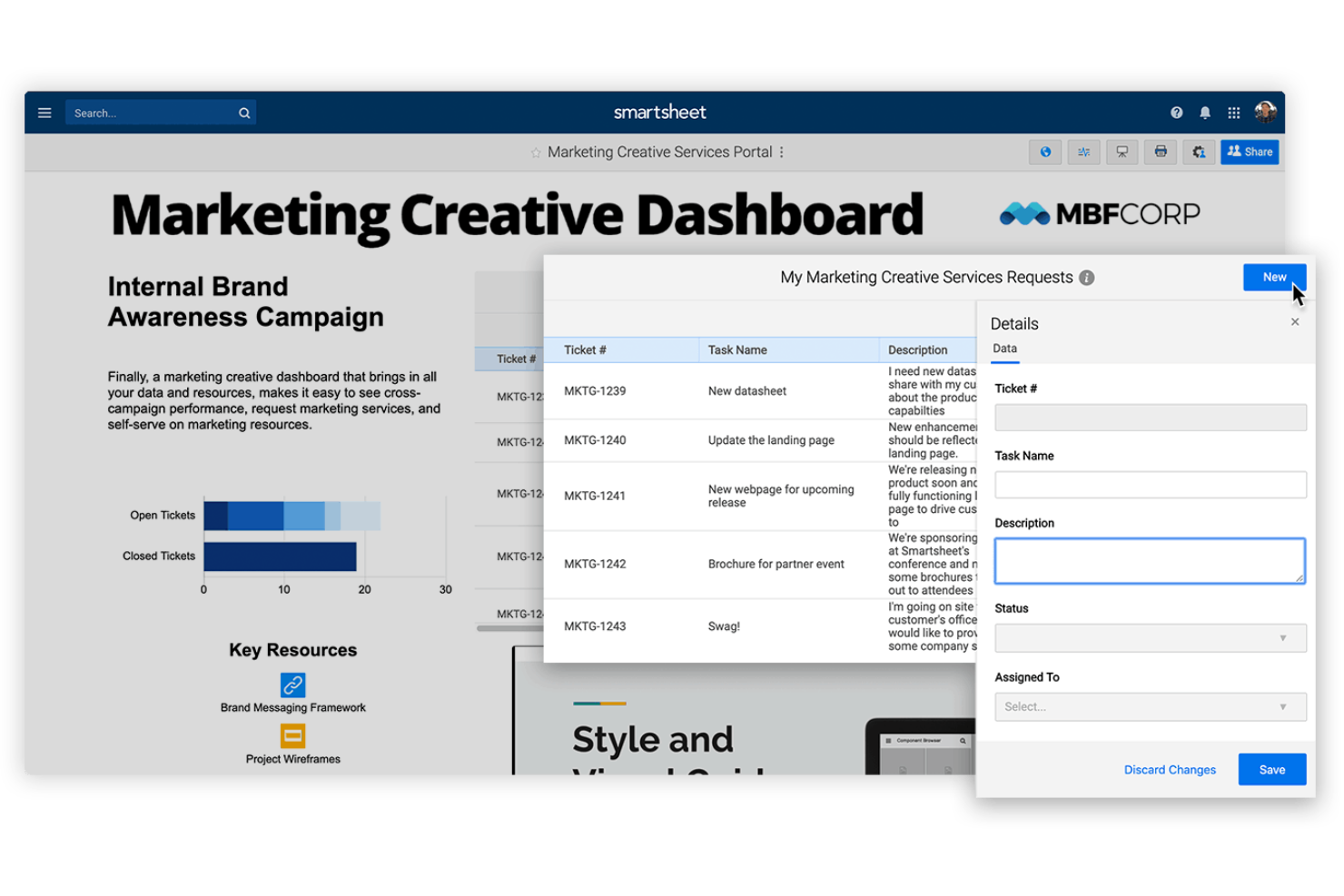Viewport: 1344px width, 896px height.
Task: Click the print icon
Action: point(1161,152)
